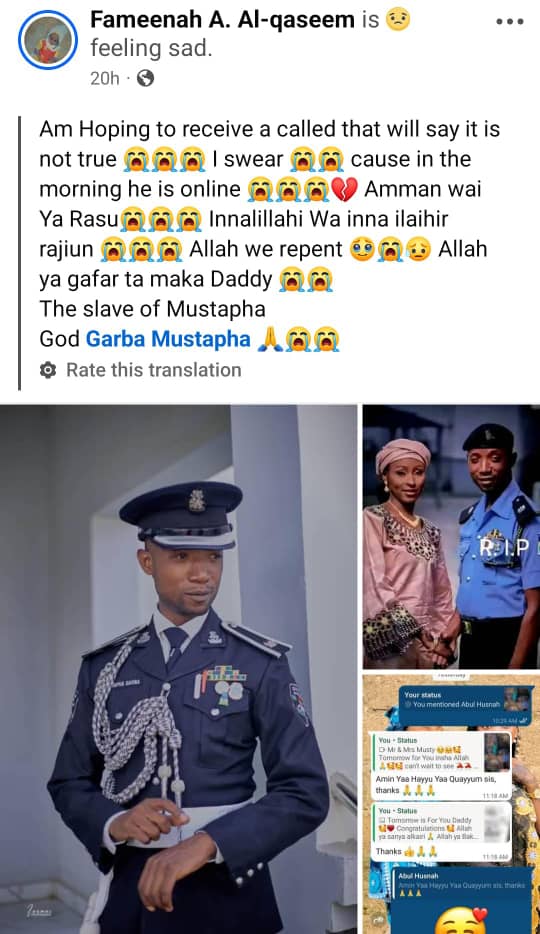Click the 'Innalillahi Wa inna ilaihir' post text
This screenshot has width=540, height=934.
coord(329,219)
